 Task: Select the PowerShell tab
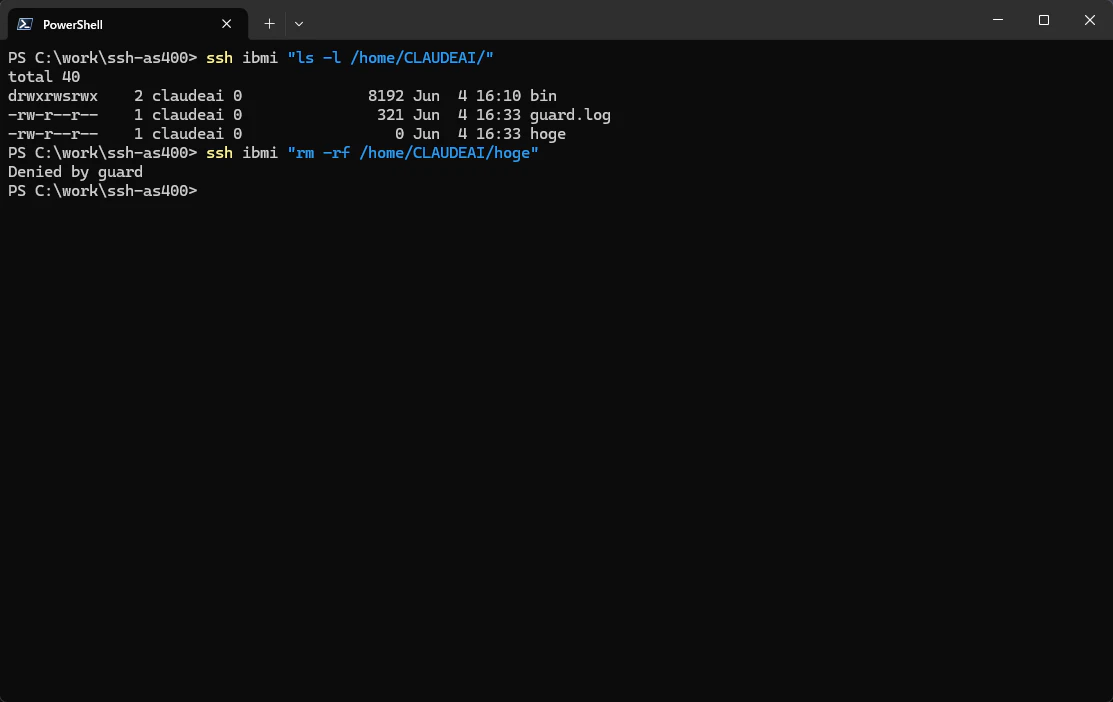pos(128,24)
